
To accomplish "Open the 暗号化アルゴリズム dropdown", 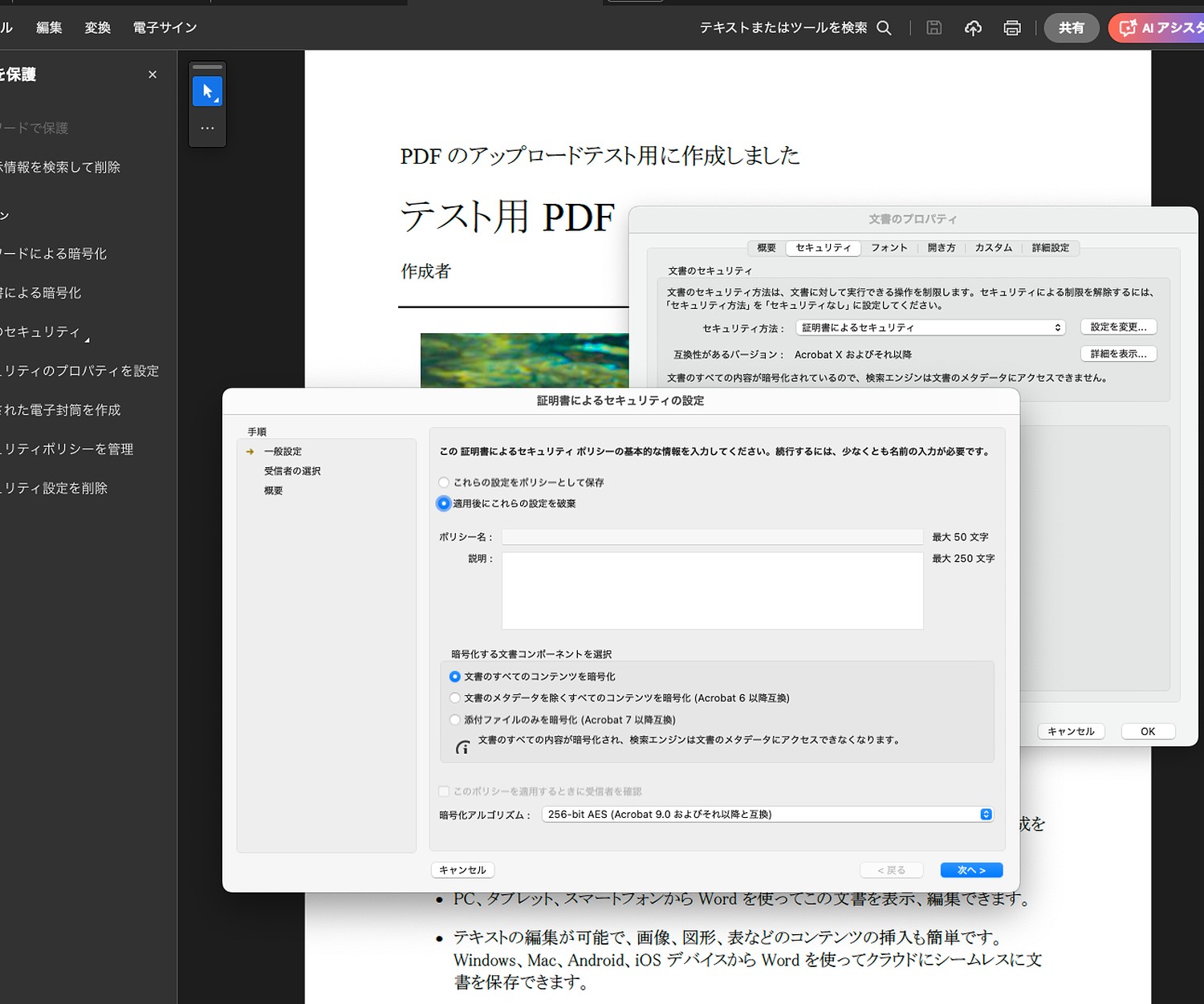I will [767, 815].
